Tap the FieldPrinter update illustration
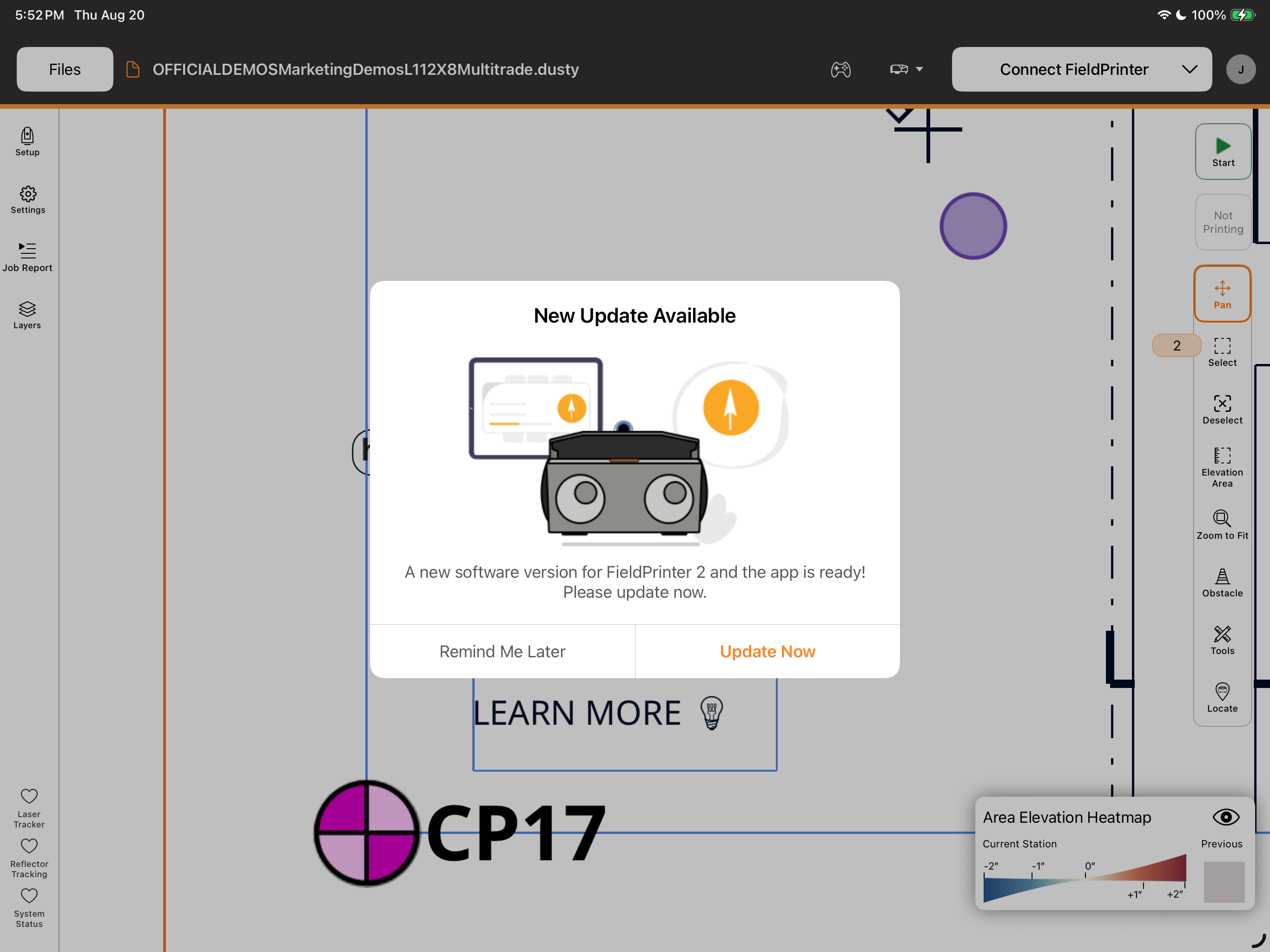The image size is (1270, 952). (x=629, y=451)
